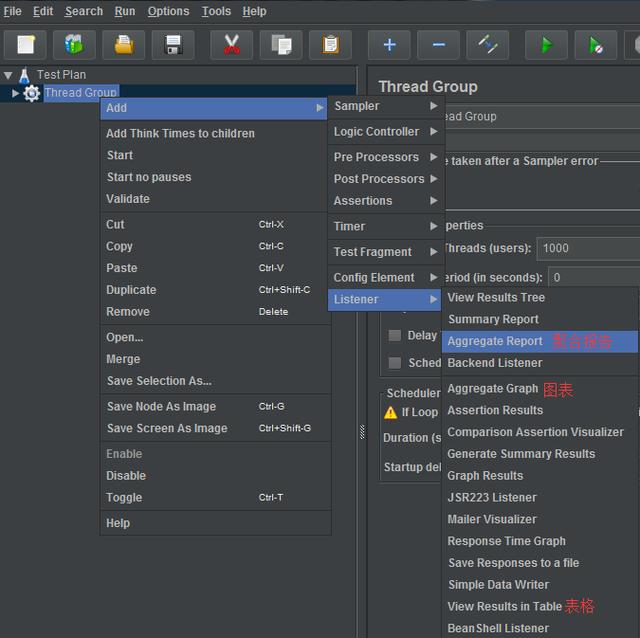The height and width of the screenshot is (638, 640).
Task: Expand the Logic Controller submenu
Action: pyautogui.click(x=386, y=132)
